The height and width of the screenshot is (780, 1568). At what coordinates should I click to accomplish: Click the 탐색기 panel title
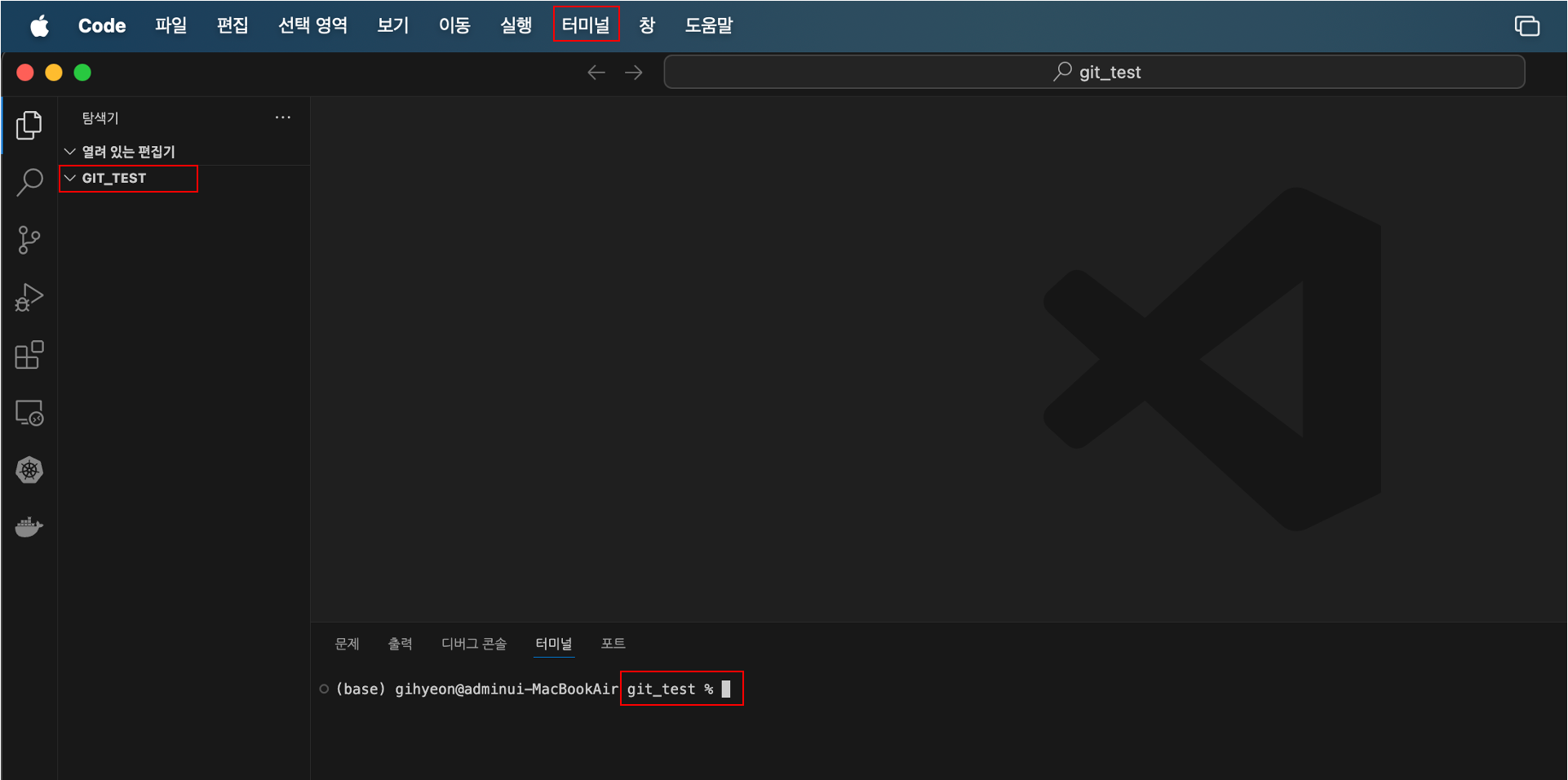coord(100,118)
